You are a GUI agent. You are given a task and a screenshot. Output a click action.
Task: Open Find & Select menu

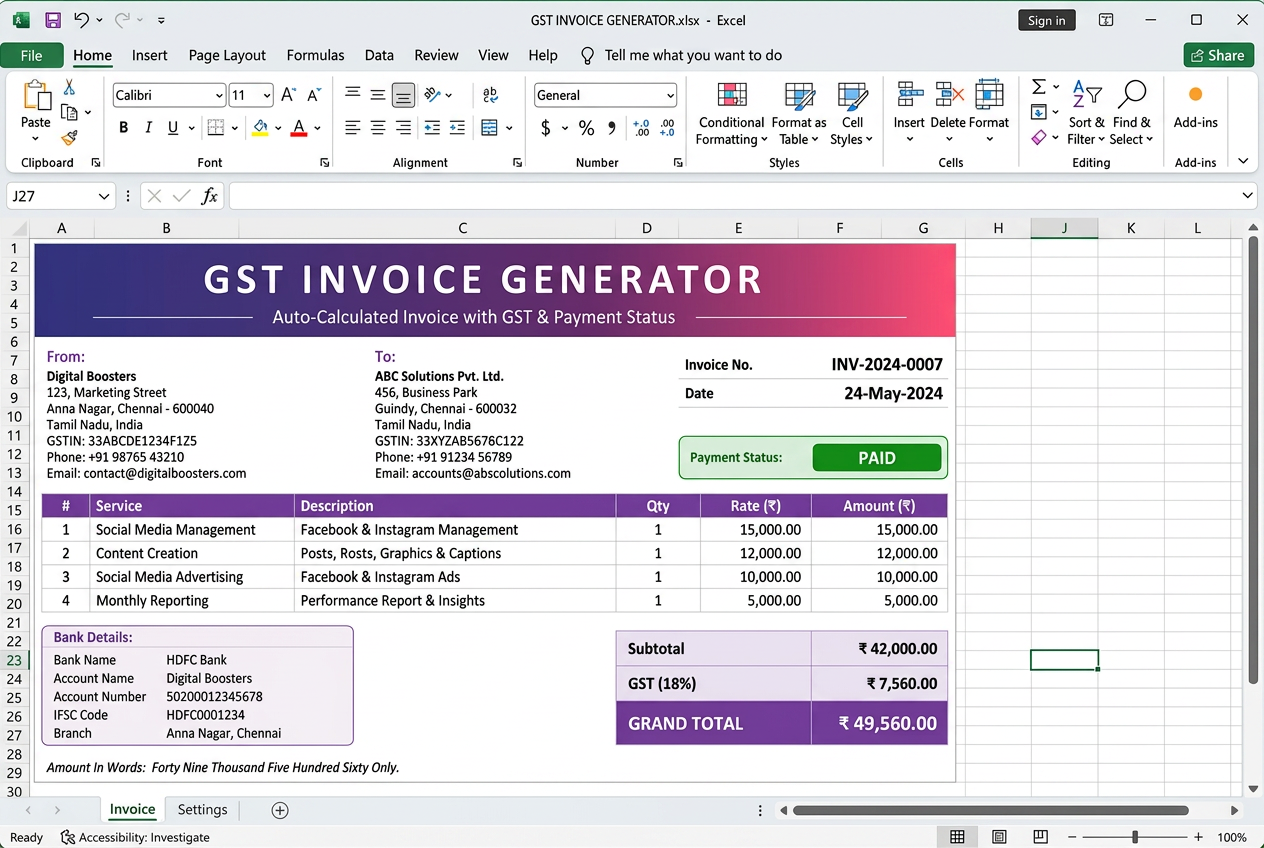pyautogui.click(x=1131, y=114)
